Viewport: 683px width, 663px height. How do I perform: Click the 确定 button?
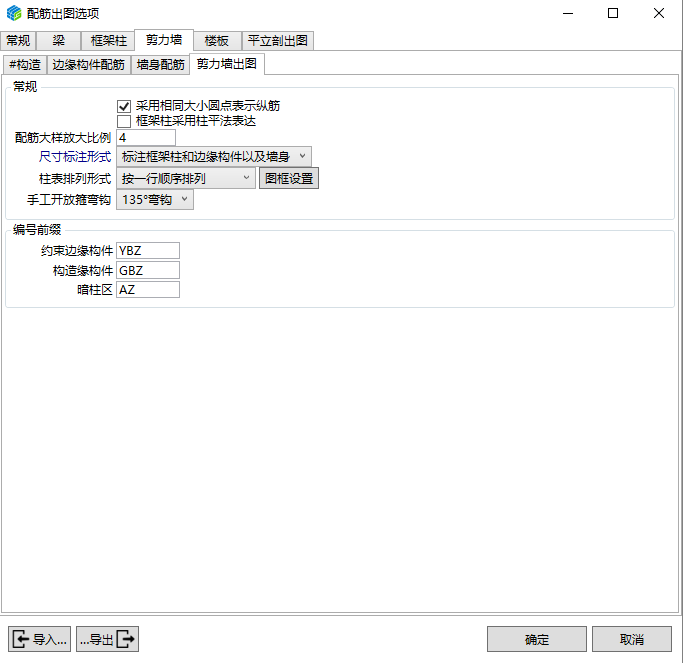click(537, 639)
